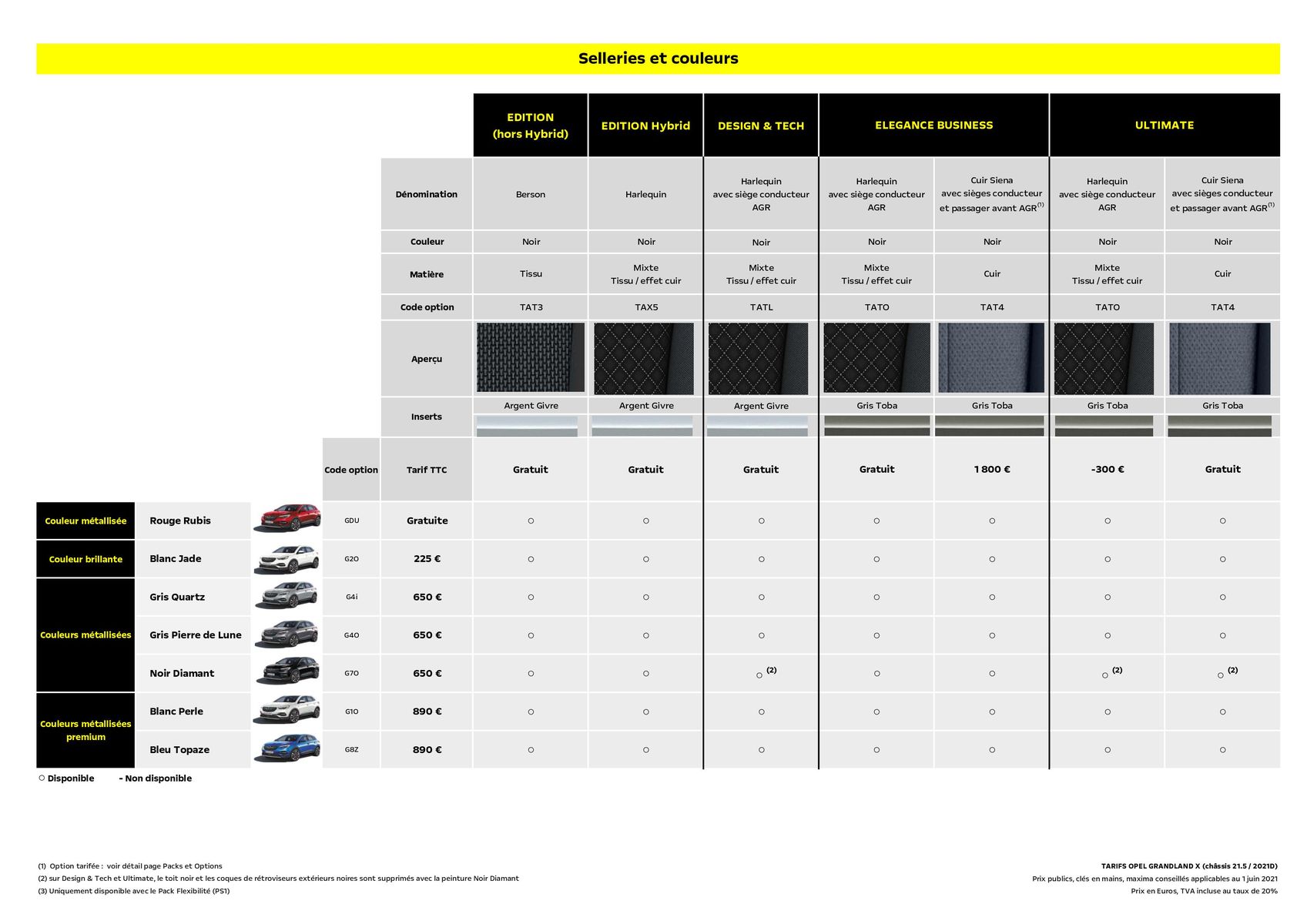1307x924 pixels.
Task: Click the Bleu Topaze color name
Action: click(x=179, y=749)
